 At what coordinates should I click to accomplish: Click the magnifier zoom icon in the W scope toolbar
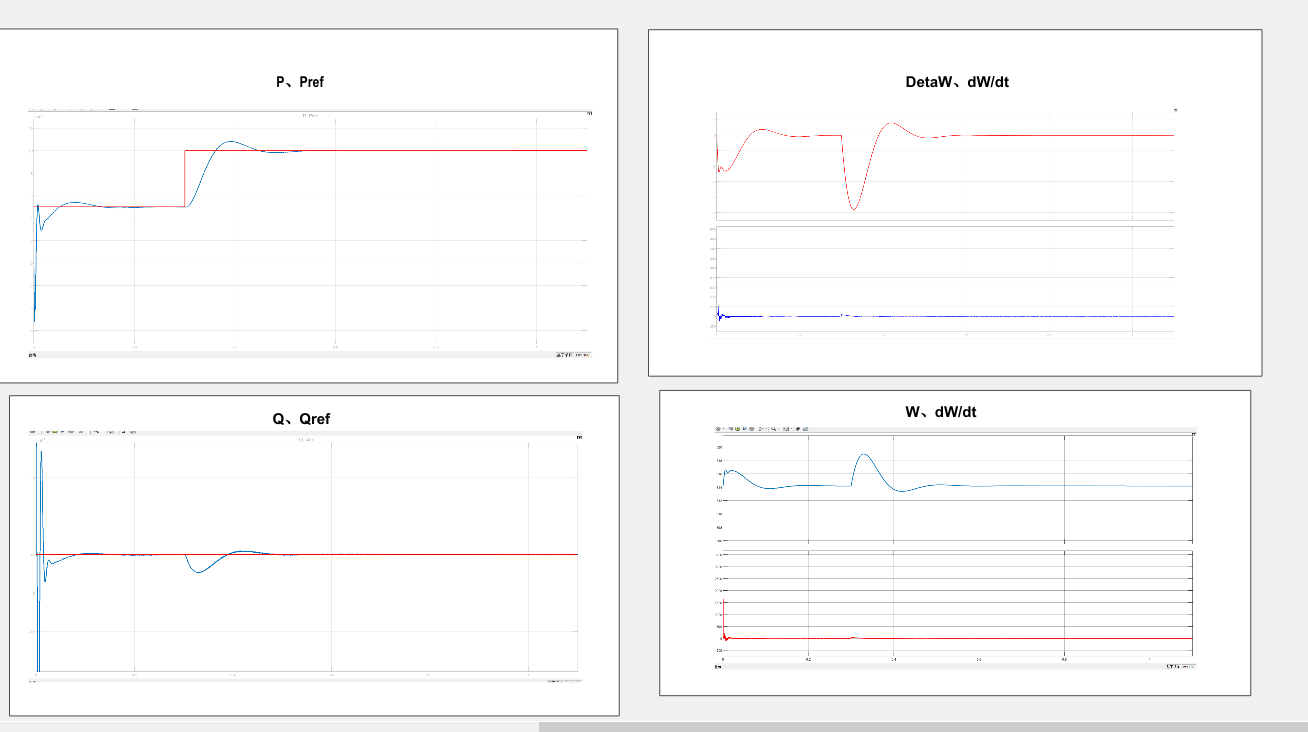click(773, 429)
